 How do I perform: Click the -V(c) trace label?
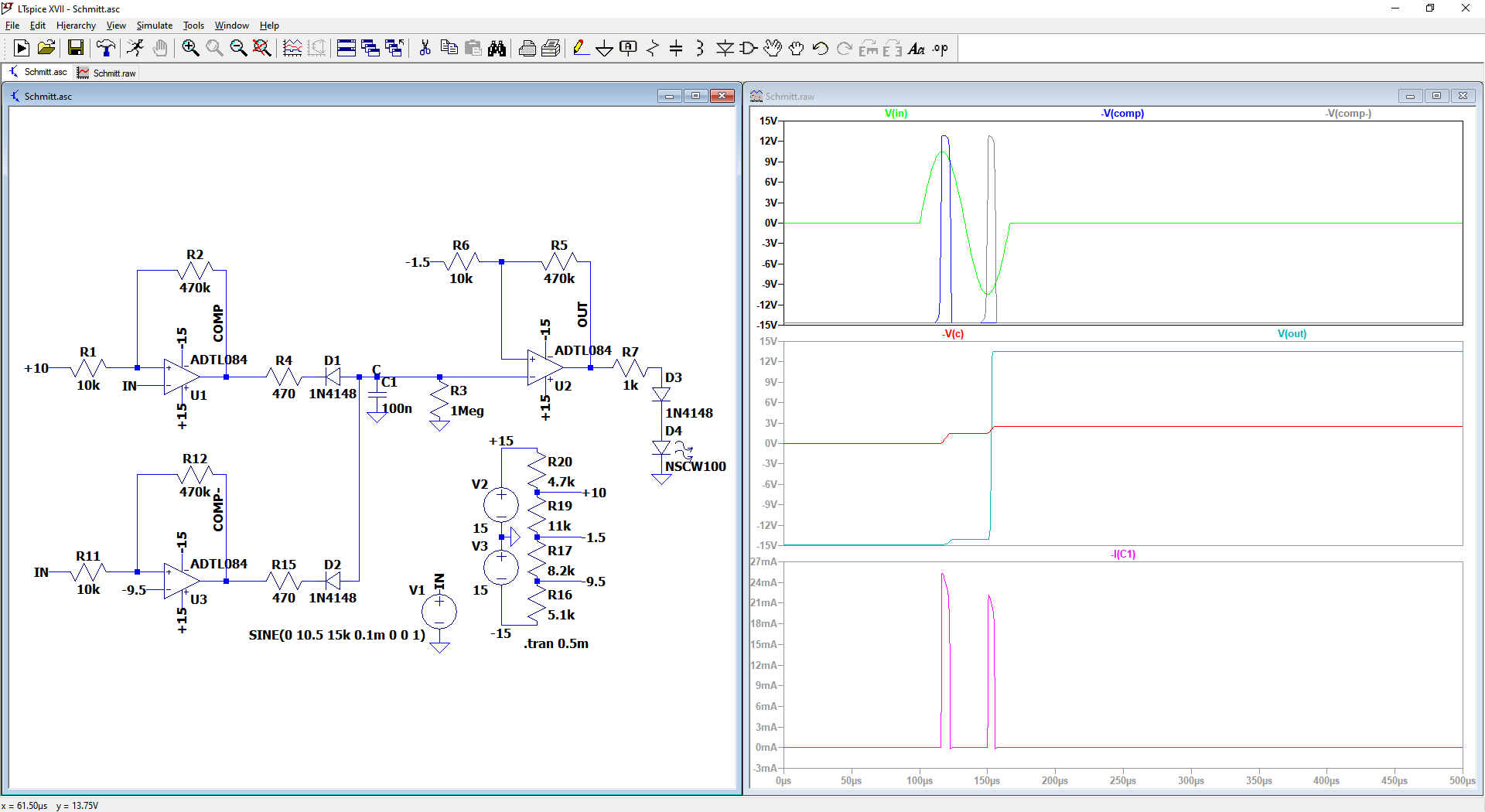coord(953,334)
